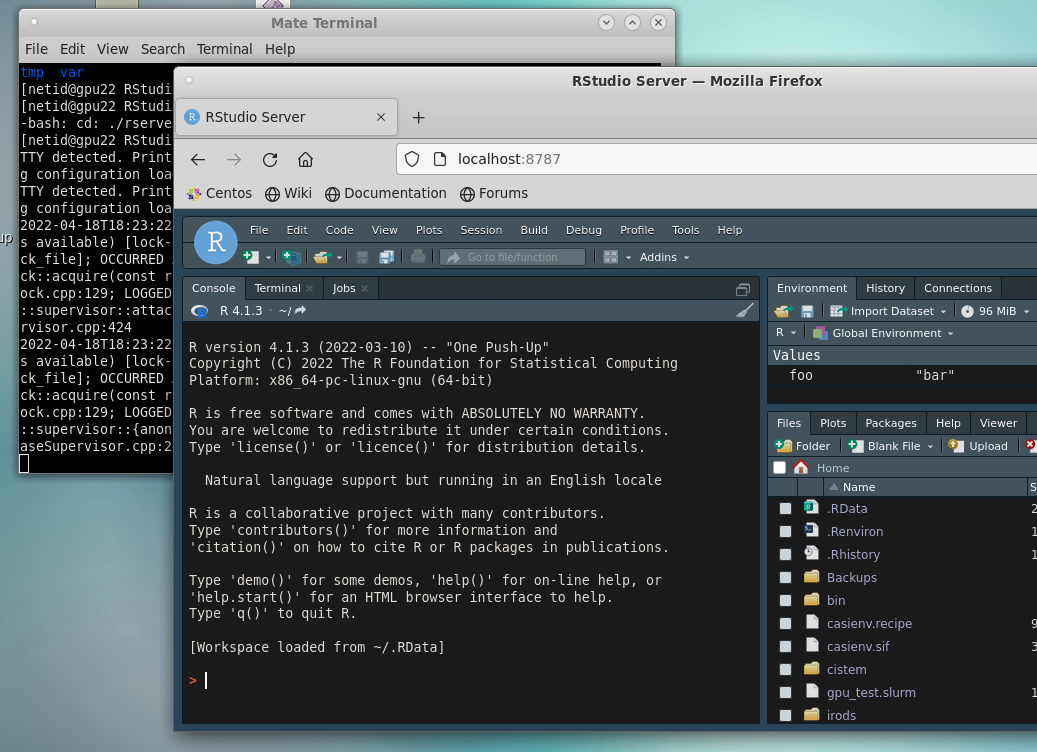Open the Centos bookmark
Image resolution: width=1037 pixels, height=752 pixels.
click(220, 193)
